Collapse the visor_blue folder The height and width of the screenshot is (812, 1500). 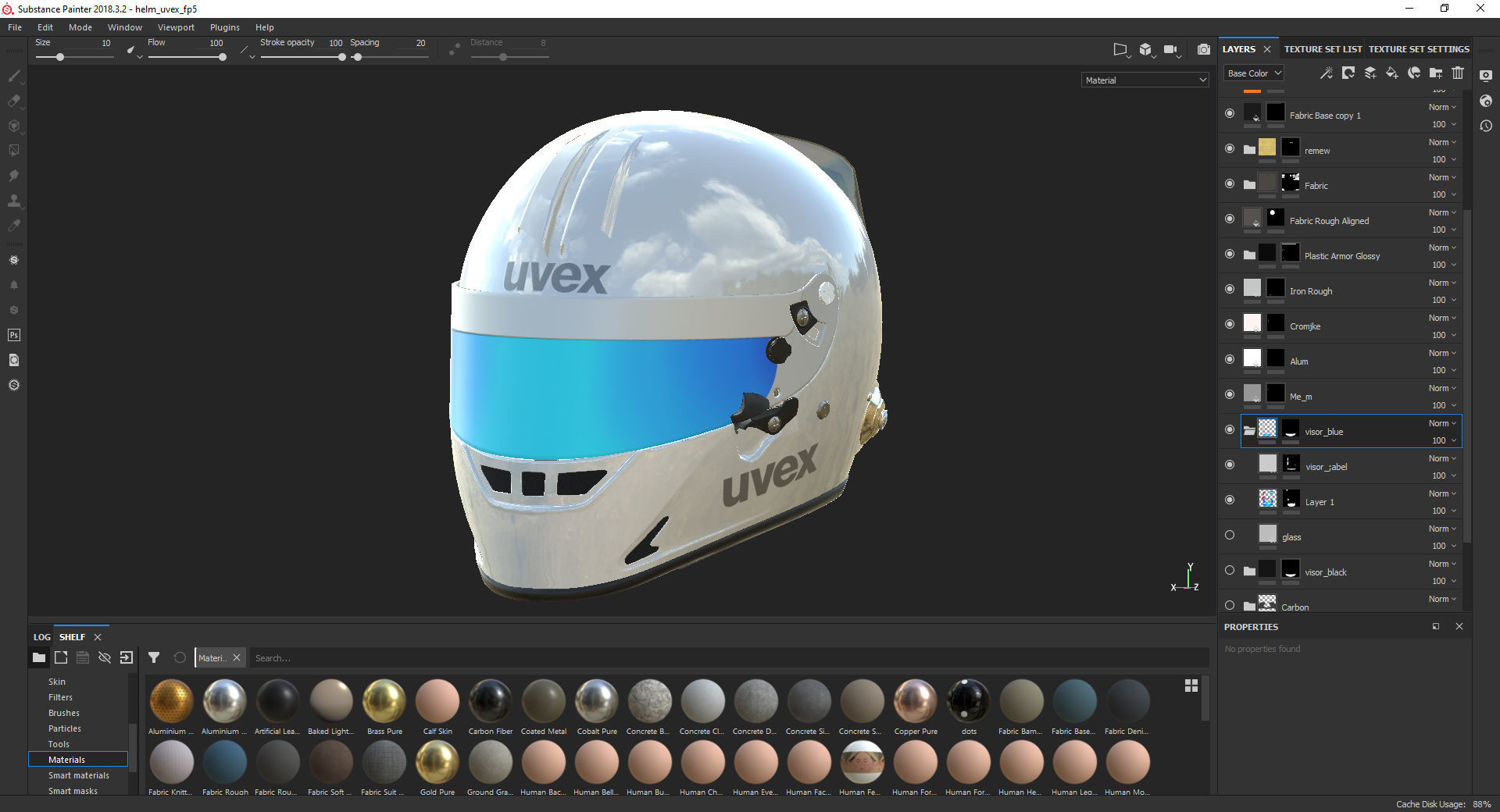1249,431
